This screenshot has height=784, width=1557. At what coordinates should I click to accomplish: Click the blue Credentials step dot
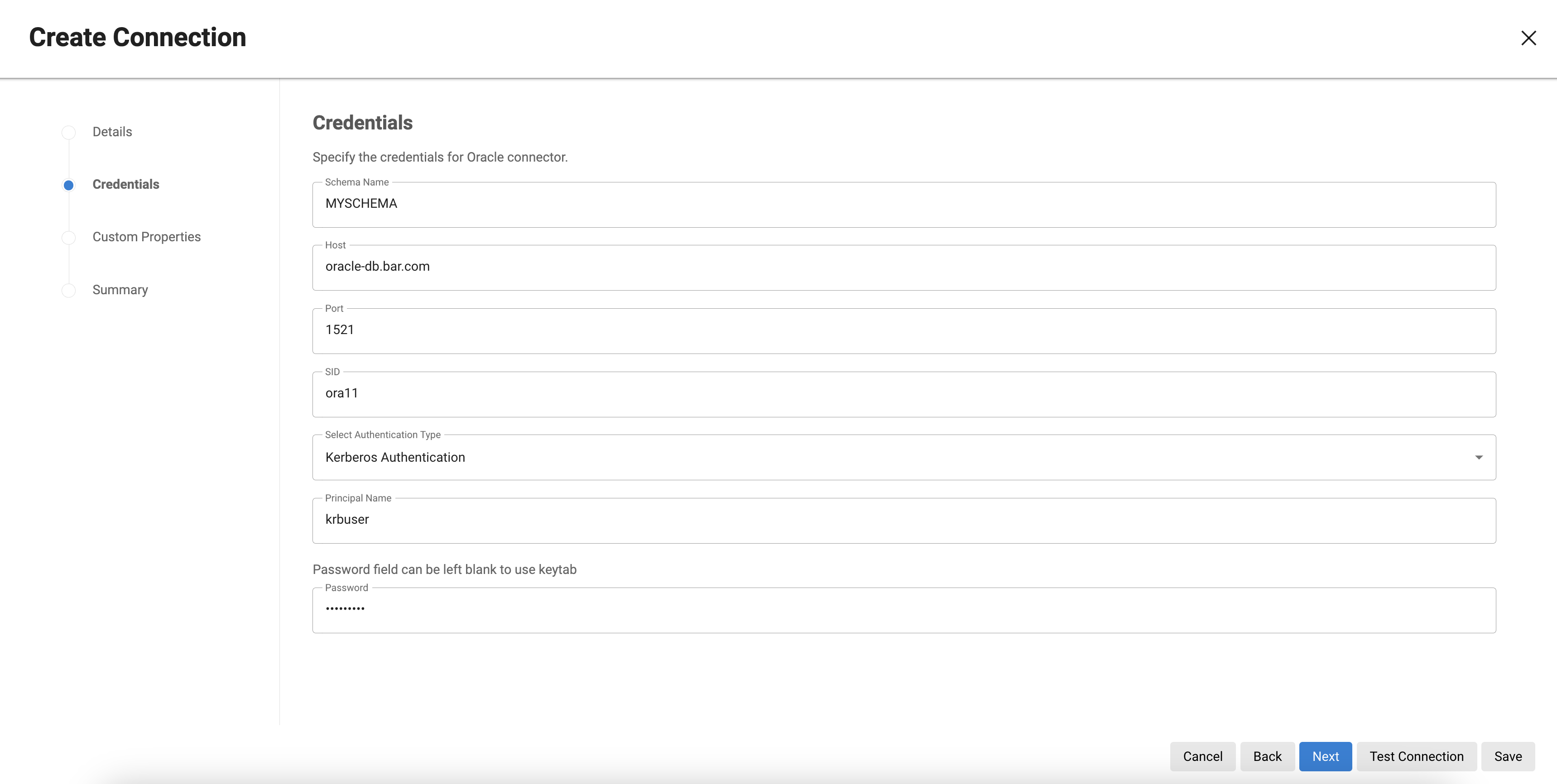(69, 185)
